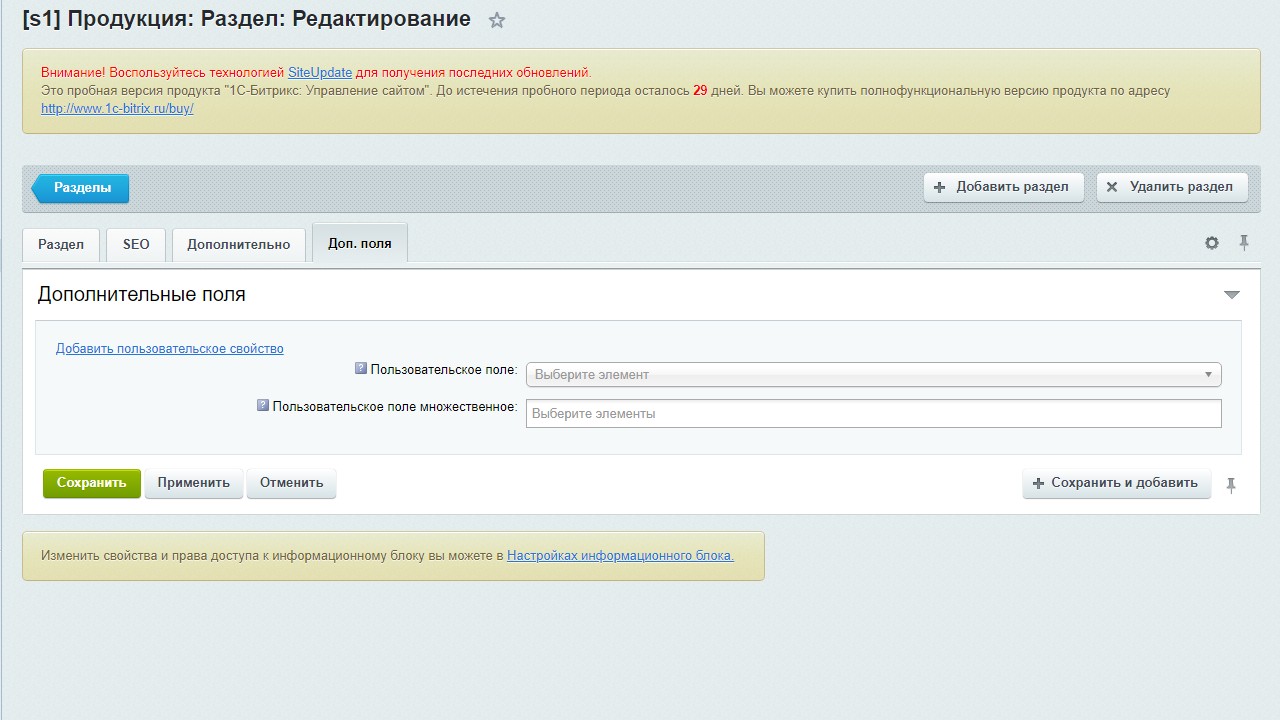Show help for Пользовательское поле множественное
1280x720 pixels.
[263, 406]
